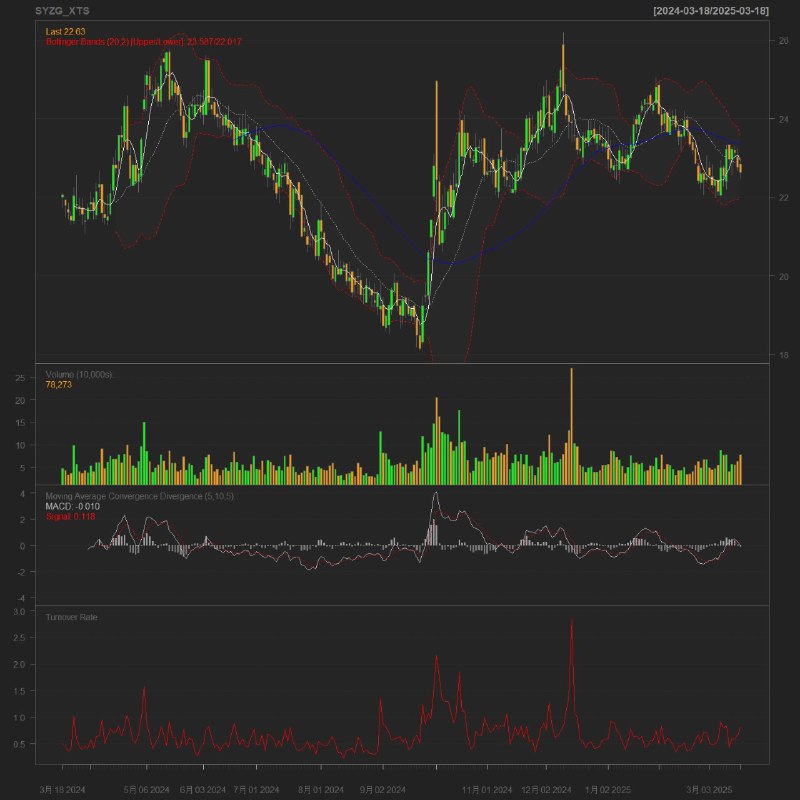Click the highest turnover rate peak
Image resolution: width=800 pixels, height=800 pixels.
tap(571, 621)
